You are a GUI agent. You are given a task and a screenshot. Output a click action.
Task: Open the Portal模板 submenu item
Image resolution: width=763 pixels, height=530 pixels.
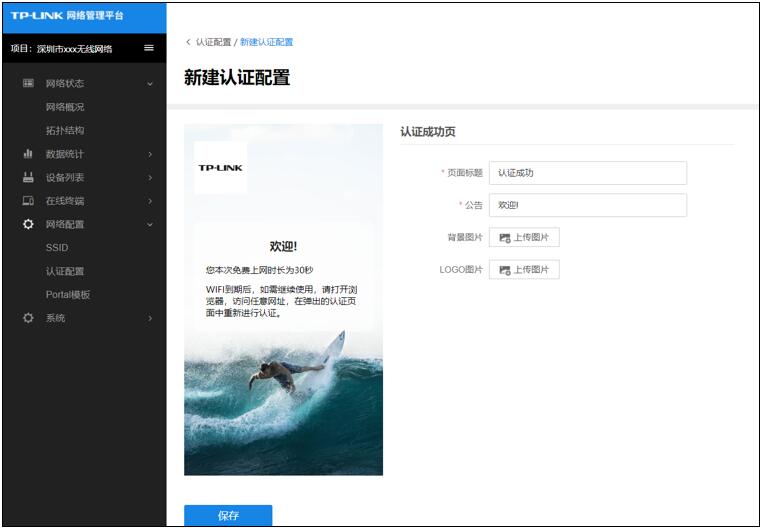68,294
